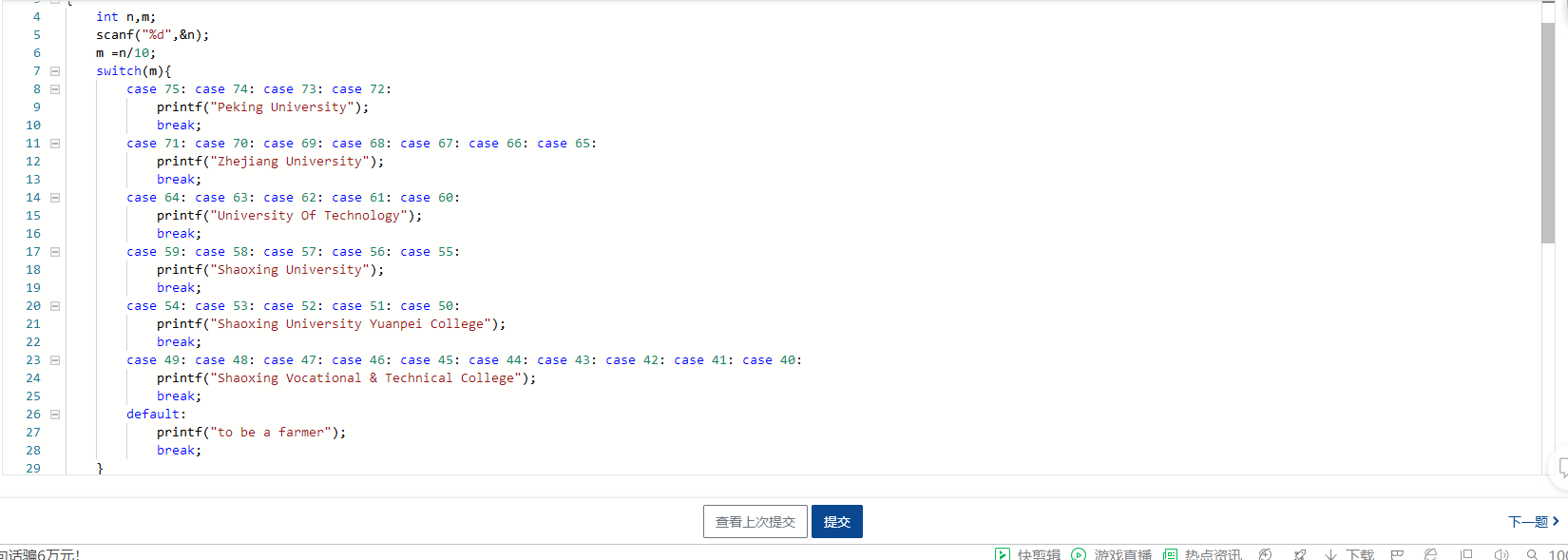Click the "Zhejiang University" printf string

click(290, 162)
